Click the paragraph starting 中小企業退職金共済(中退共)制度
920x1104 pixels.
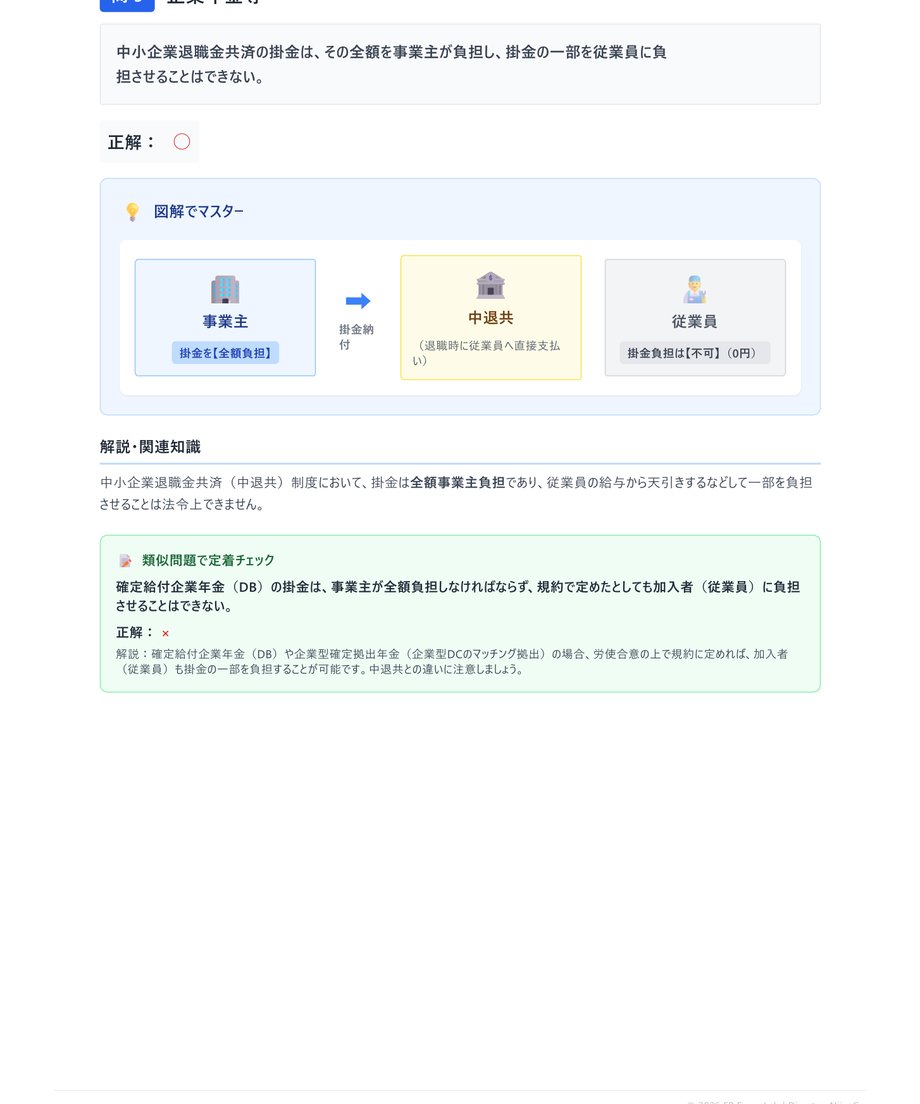pos(456,494)
